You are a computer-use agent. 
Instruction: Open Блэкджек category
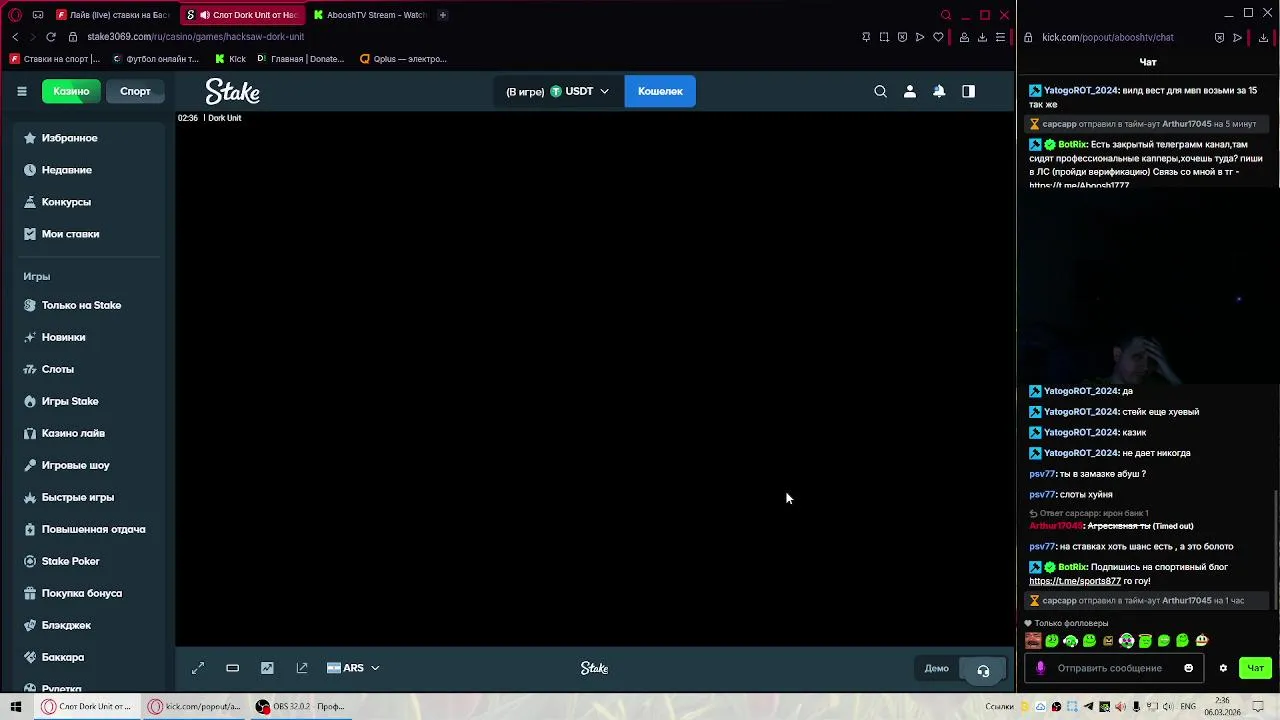coord(87,625)
